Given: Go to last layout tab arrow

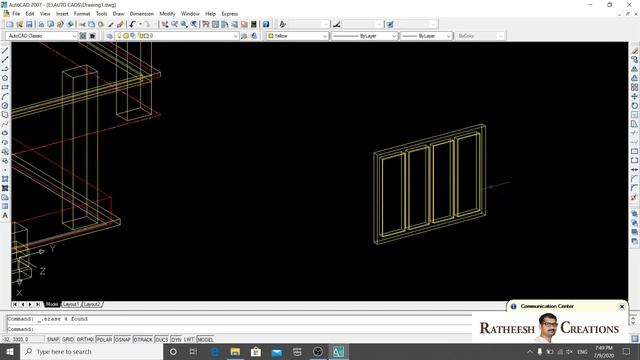Looking at the screenshot, I should tap(38, 304).
